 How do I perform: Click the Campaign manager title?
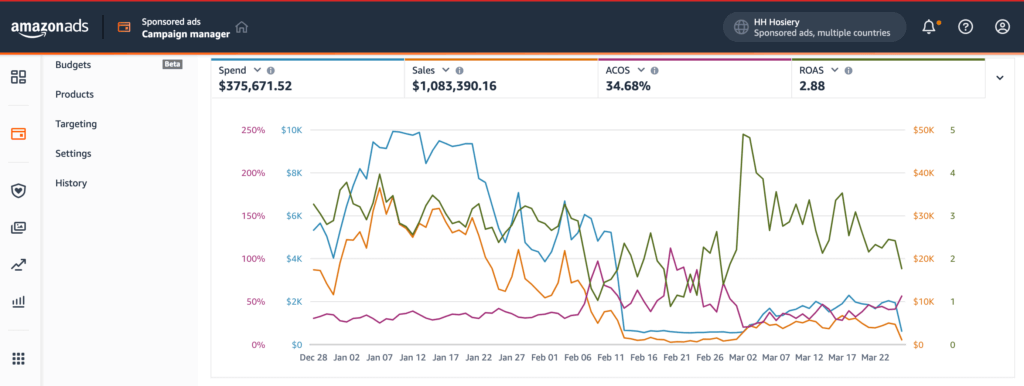pyautogui.click(x=186, y=34)
